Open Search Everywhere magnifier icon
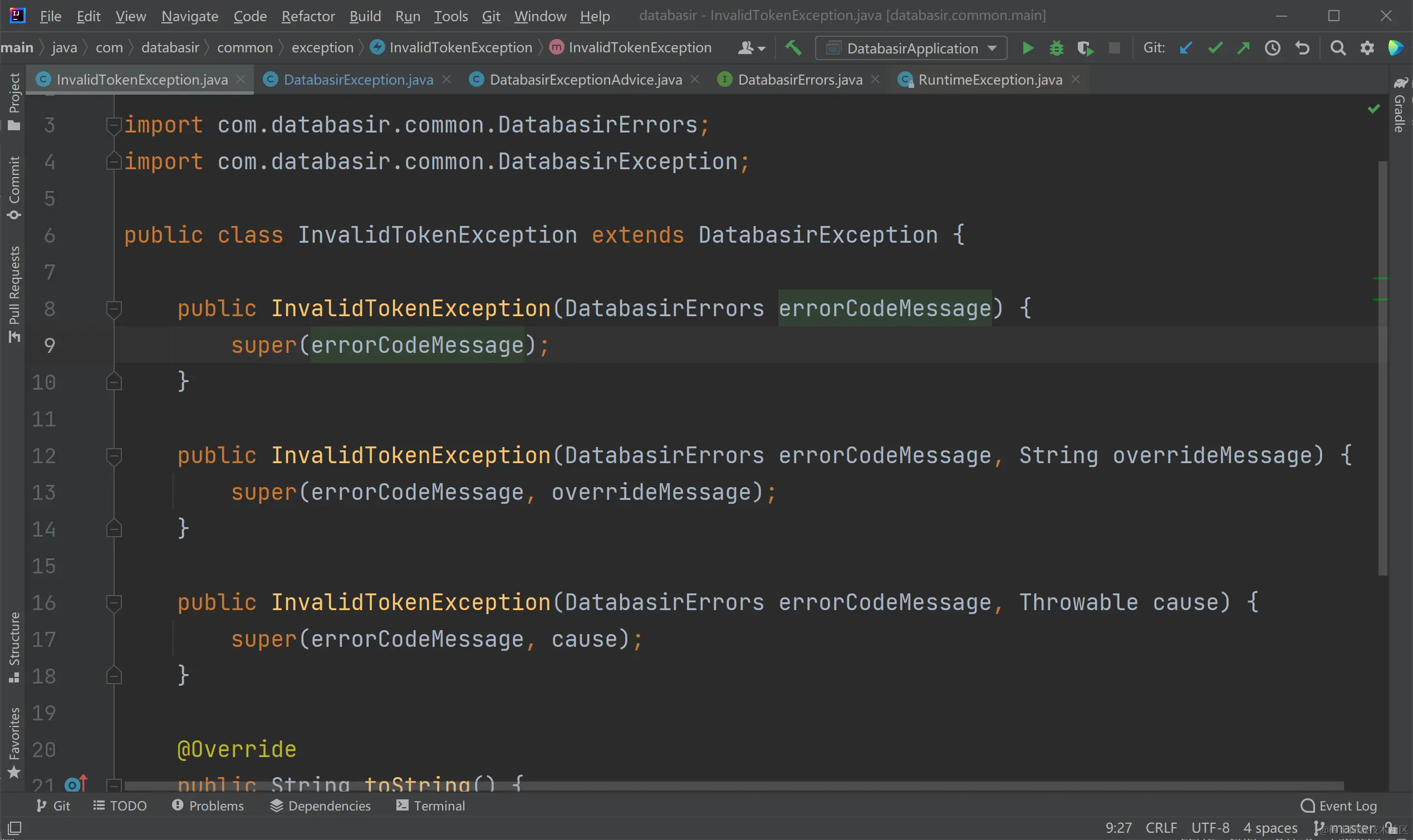 point(1338,48)
